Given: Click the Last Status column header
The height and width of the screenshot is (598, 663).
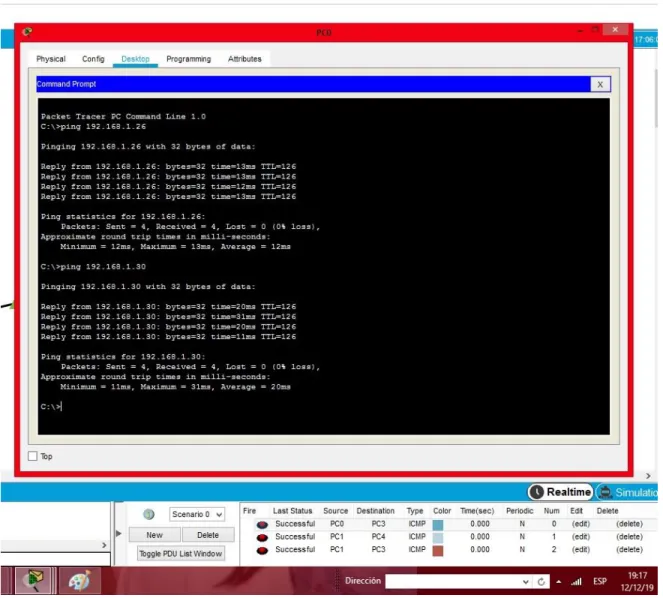Looking at the screenshot, I should click(292, 510).
